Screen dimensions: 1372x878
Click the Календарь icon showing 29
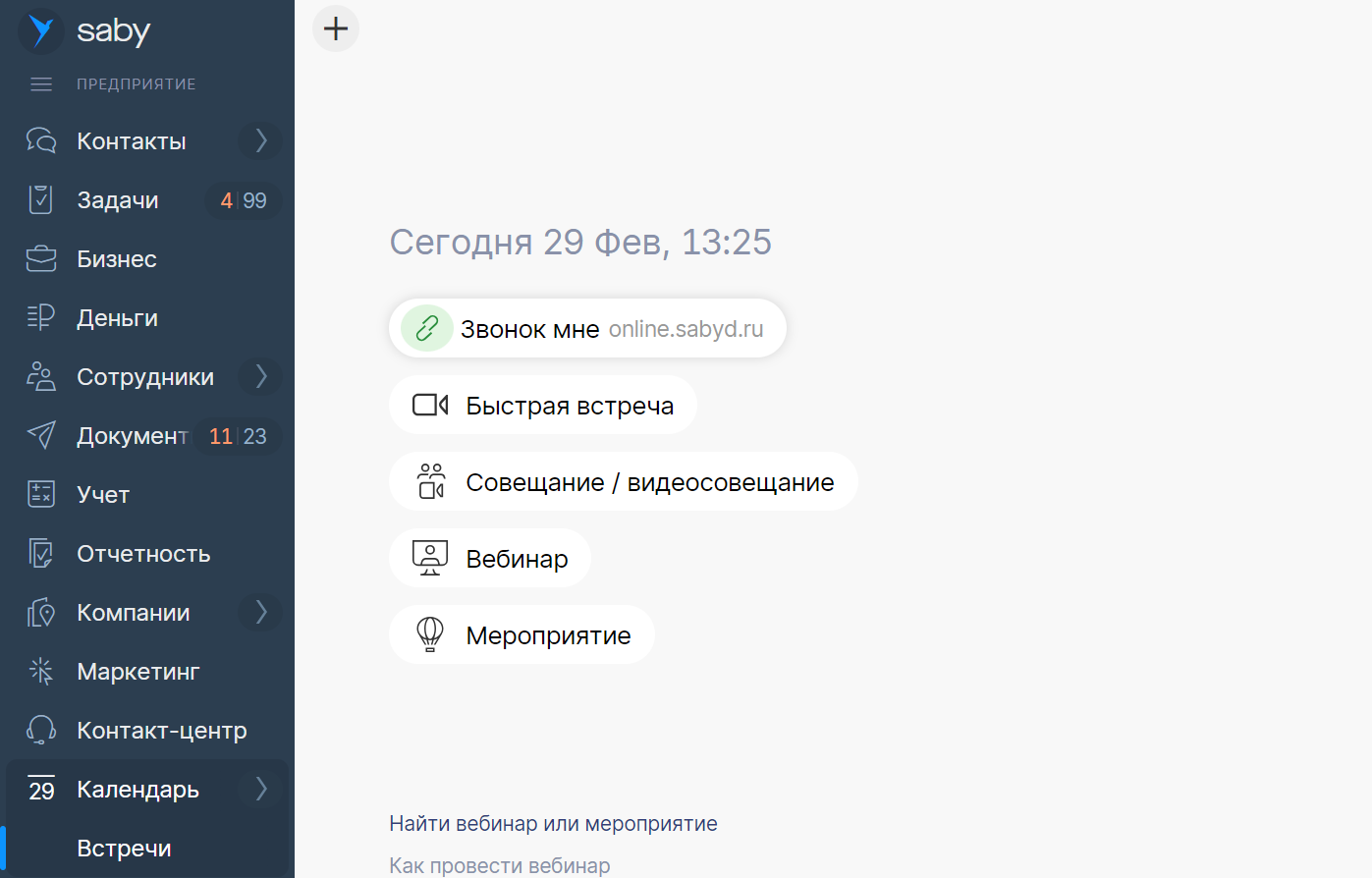point(40,789)
